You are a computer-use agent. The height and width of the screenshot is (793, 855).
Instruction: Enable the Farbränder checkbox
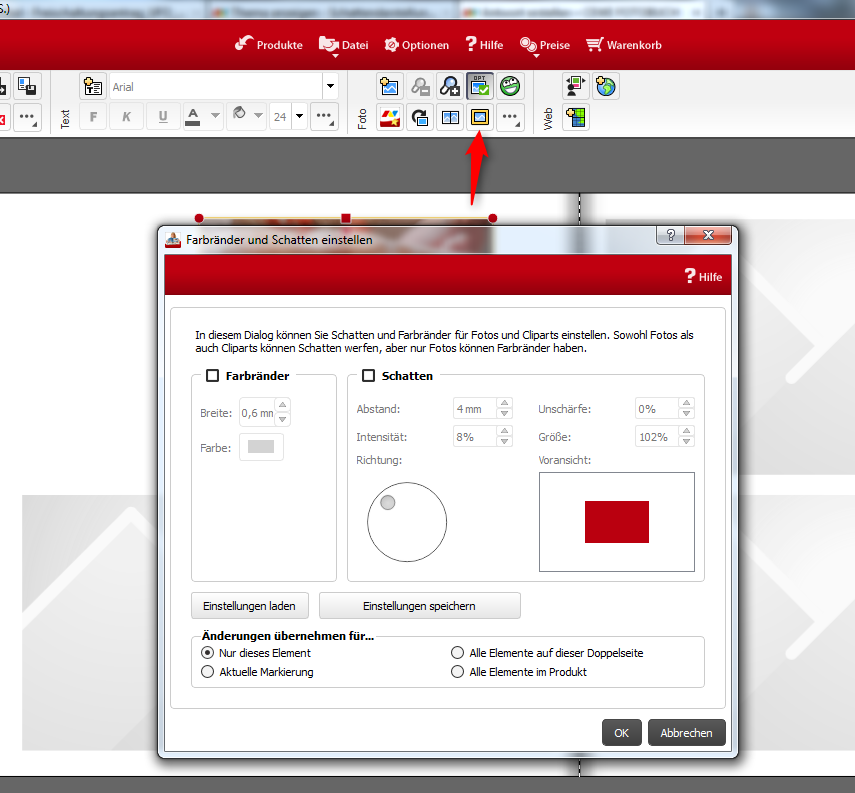point(212,376)
